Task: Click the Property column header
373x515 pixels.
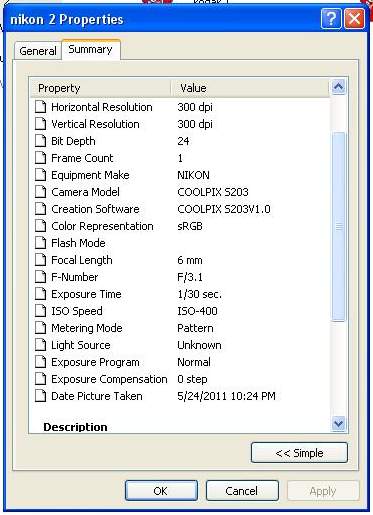Action: (x=100, y=88)
